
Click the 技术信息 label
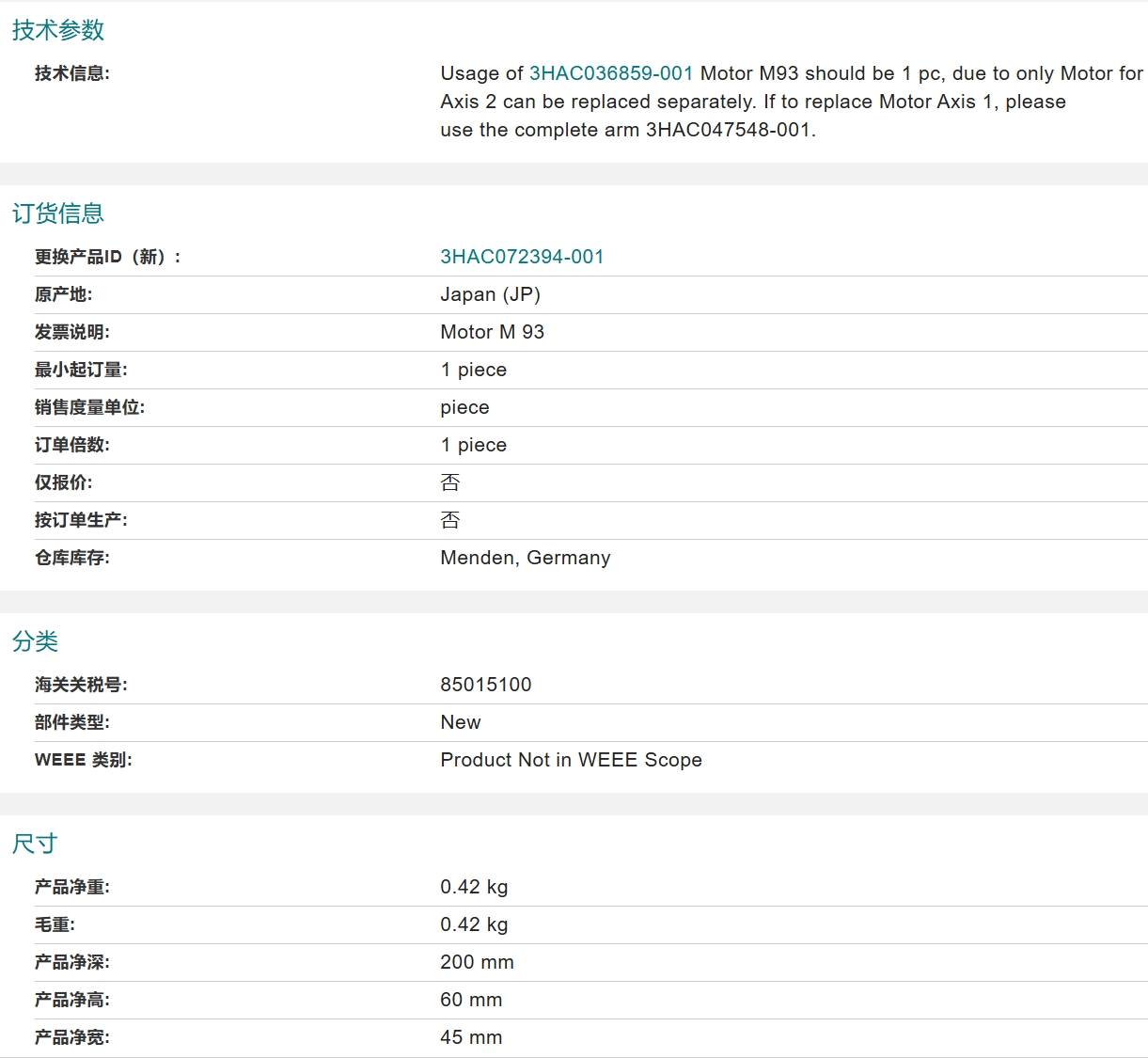(72, 73)
